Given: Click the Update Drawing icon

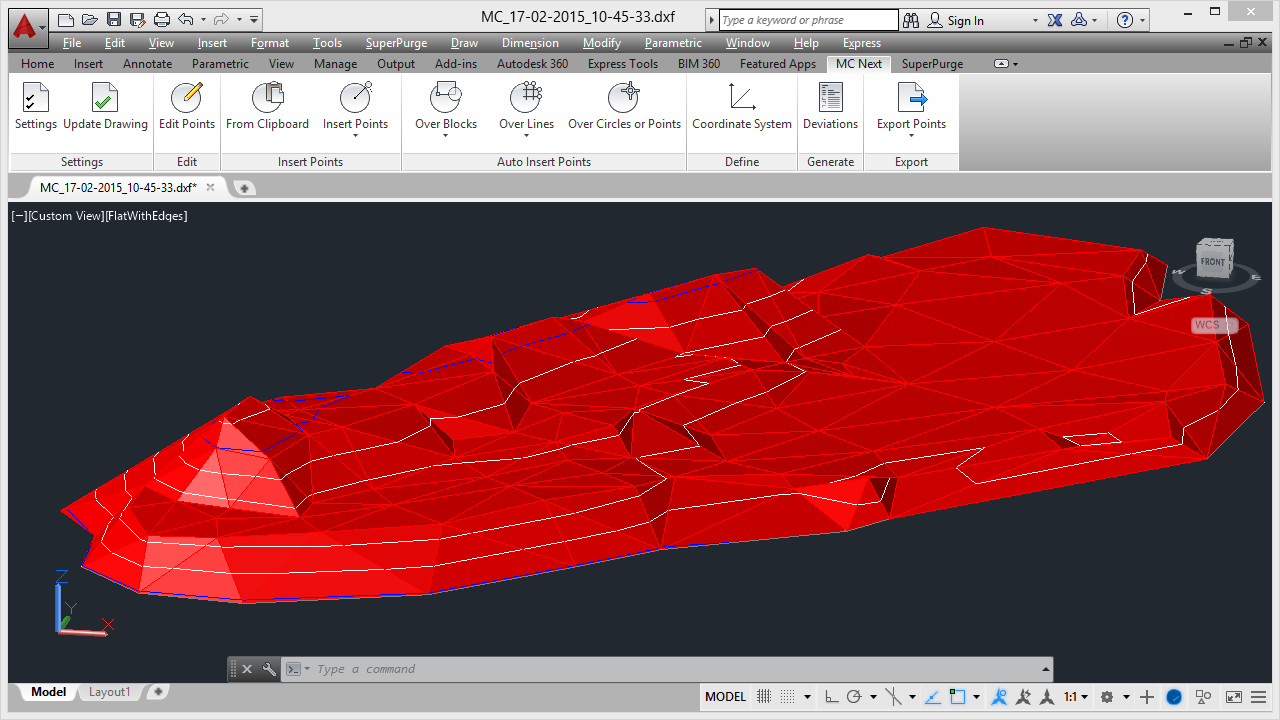Looking at the screenshot, I should click(105, 99).
